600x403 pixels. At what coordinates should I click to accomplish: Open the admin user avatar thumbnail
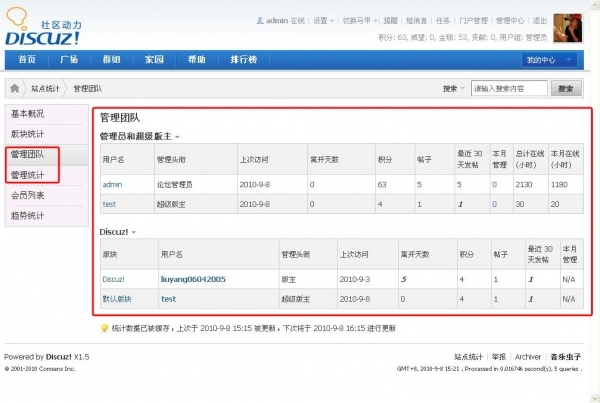coord(567,28)
